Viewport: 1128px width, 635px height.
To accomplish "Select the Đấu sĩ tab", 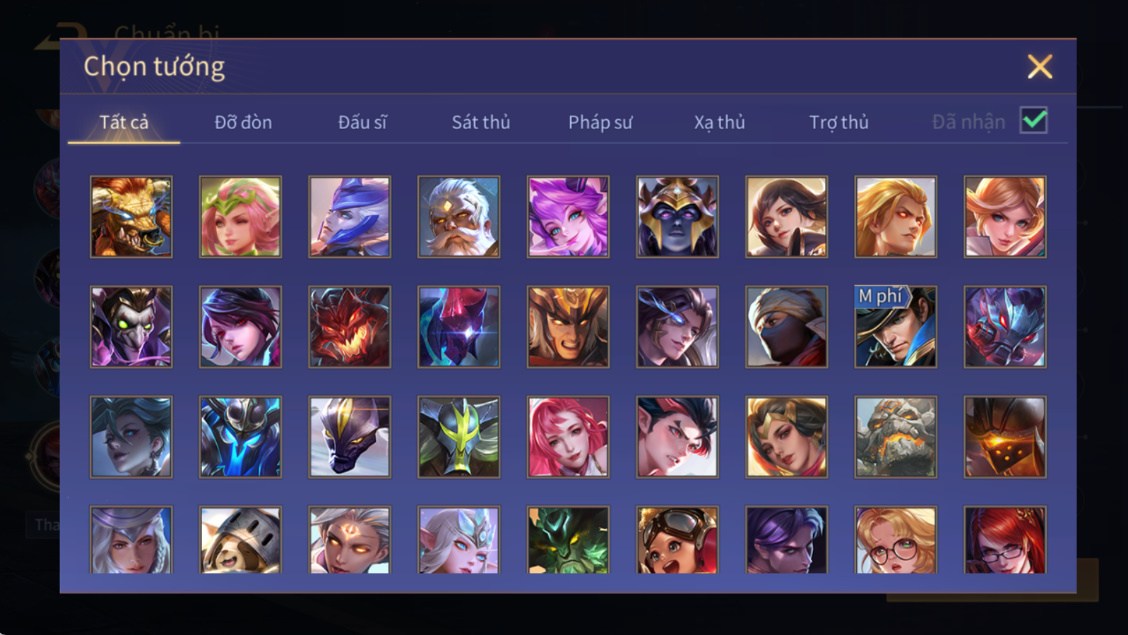I will (362, 122).
